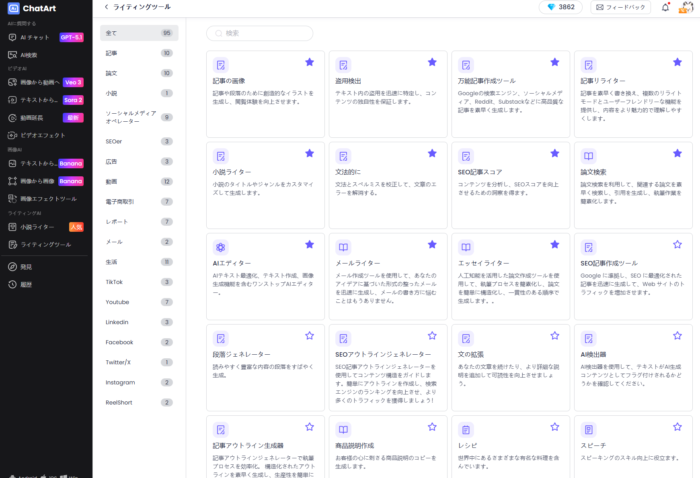Select the Facebook category filter
Viewport: 700px width, 478px height.
[x=139, y=342]
